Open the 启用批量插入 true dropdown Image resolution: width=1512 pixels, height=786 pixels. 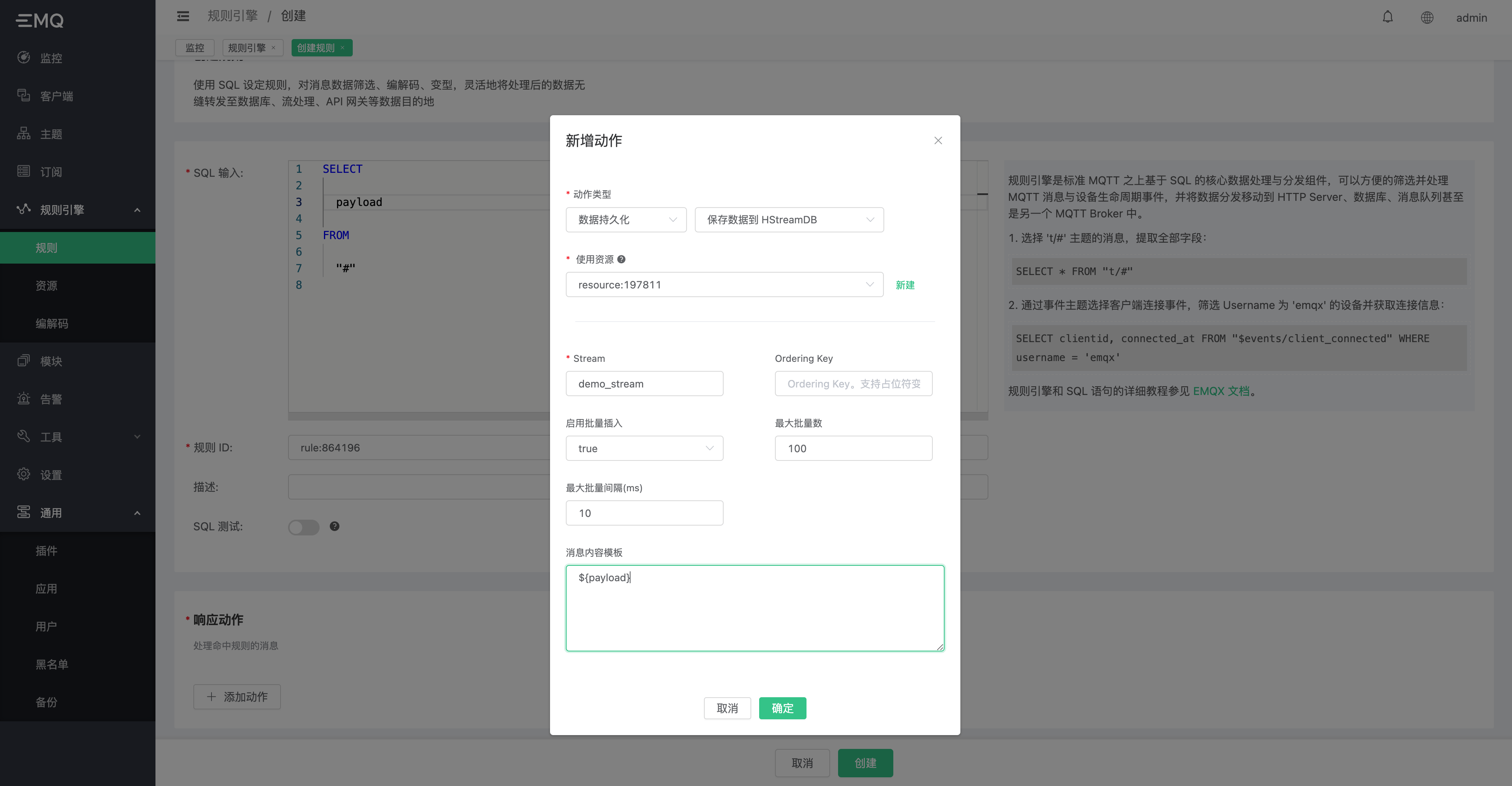[x=644, y=449]
